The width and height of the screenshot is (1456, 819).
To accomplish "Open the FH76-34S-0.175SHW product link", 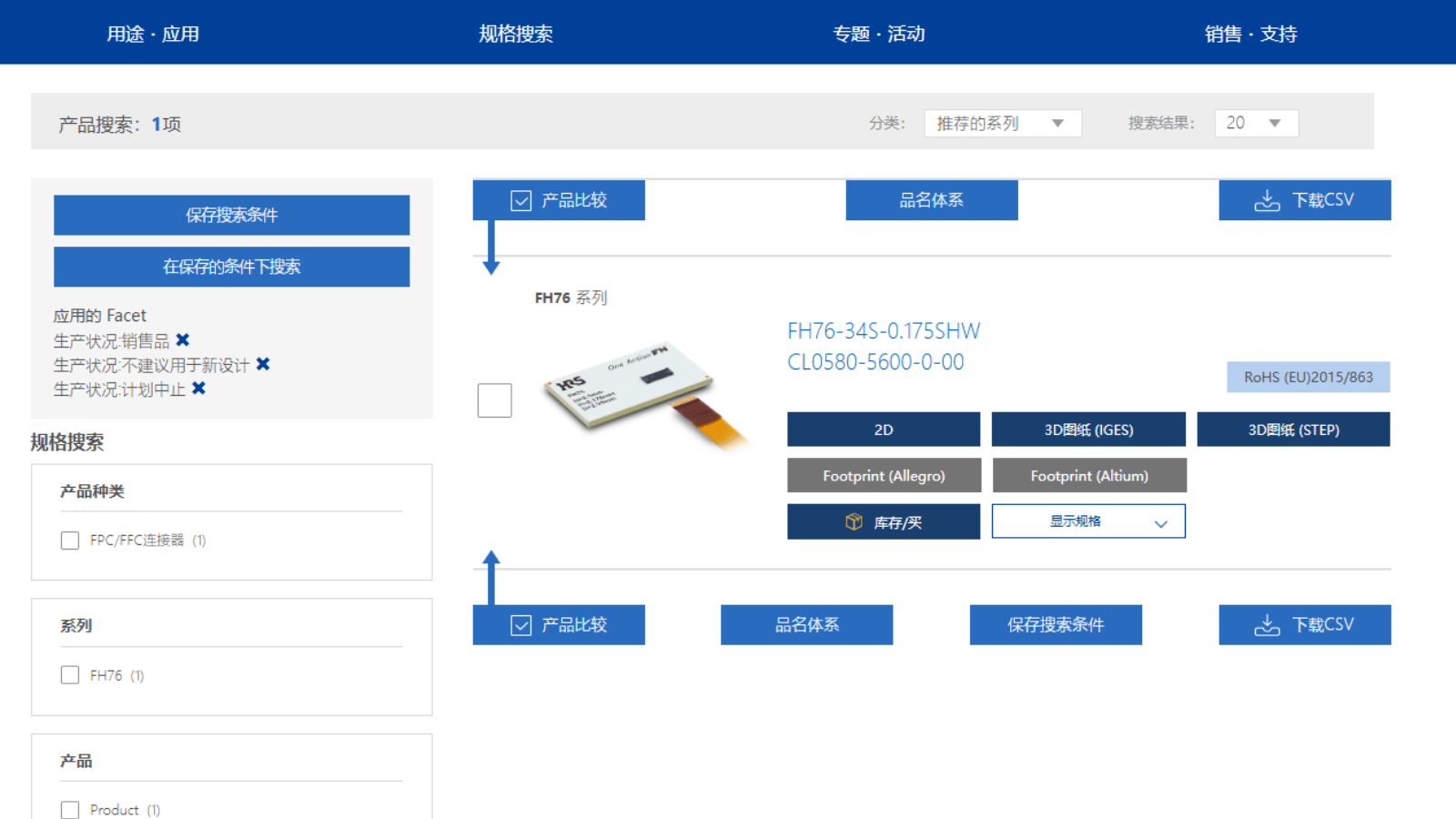I will tap(884, 330).
